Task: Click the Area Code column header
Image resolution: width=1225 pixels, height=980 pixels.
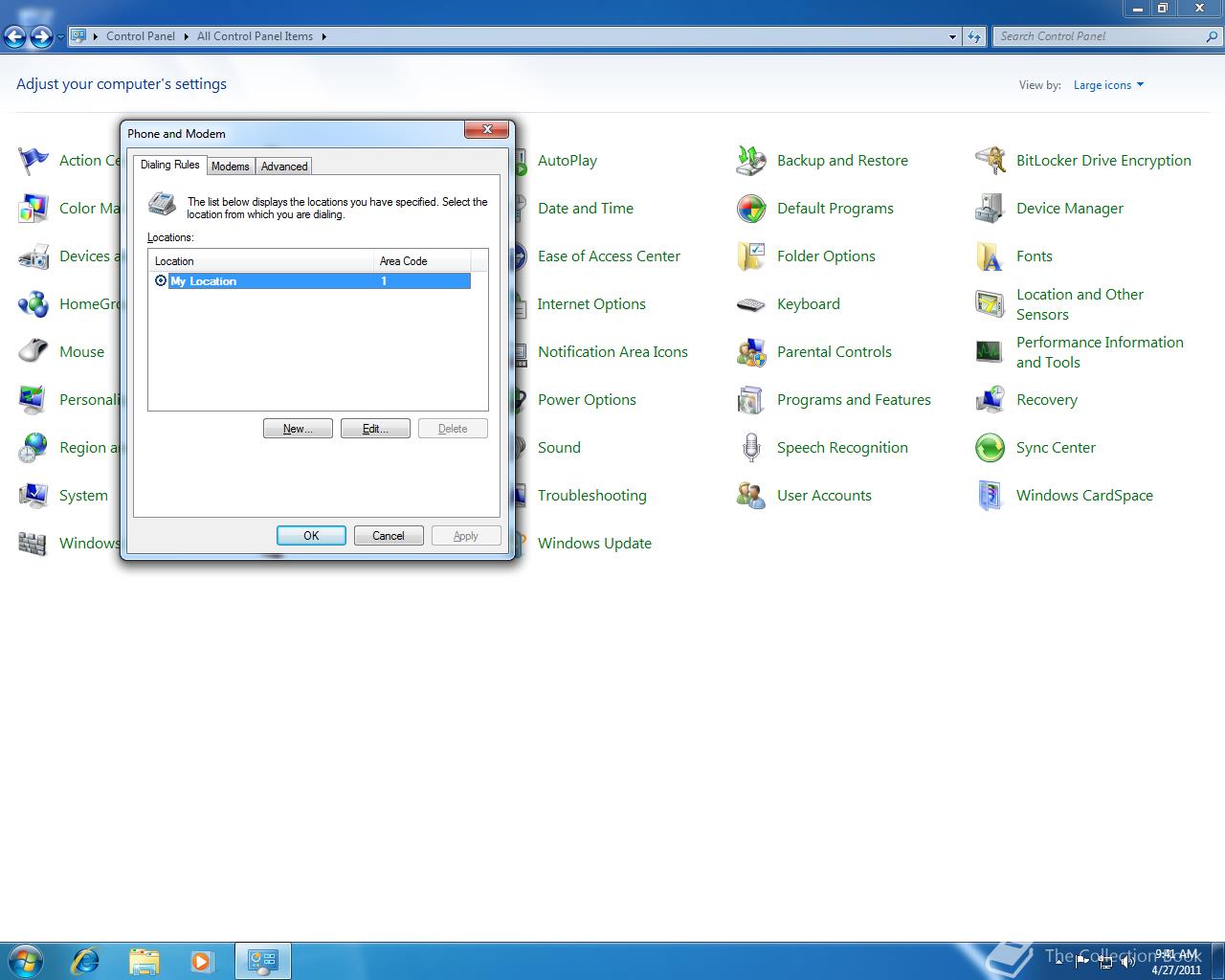Action: coord(422,260)
